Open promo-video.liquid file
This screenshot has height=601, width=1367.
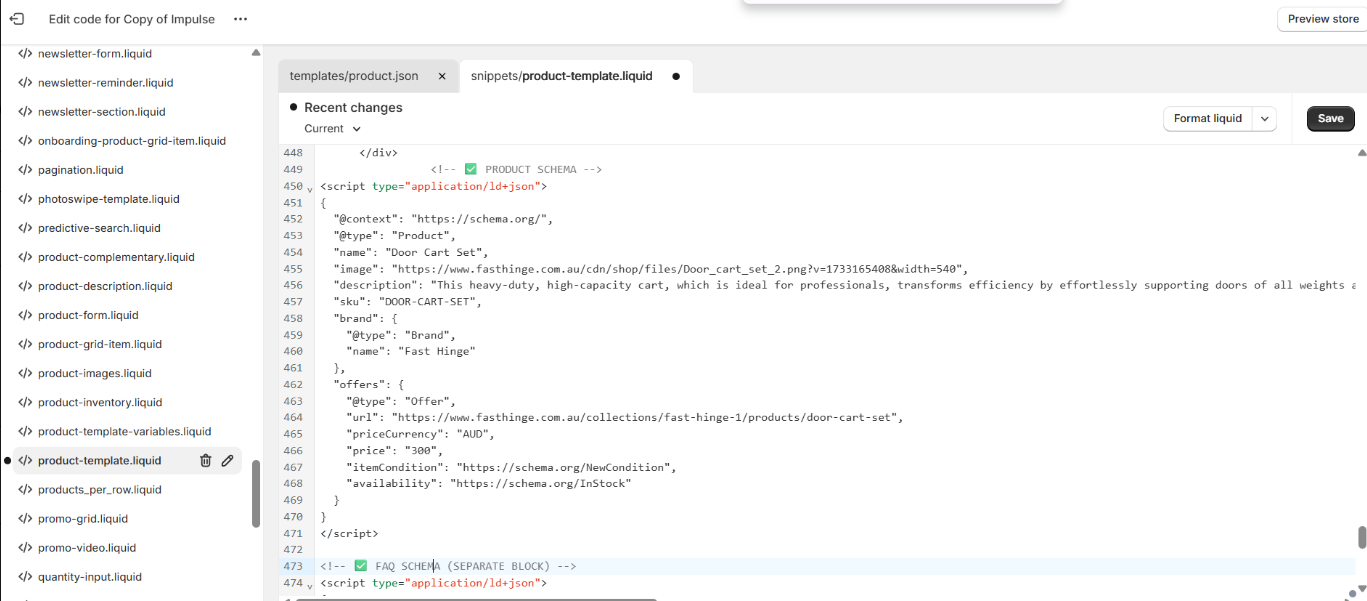tap(87, 548)
